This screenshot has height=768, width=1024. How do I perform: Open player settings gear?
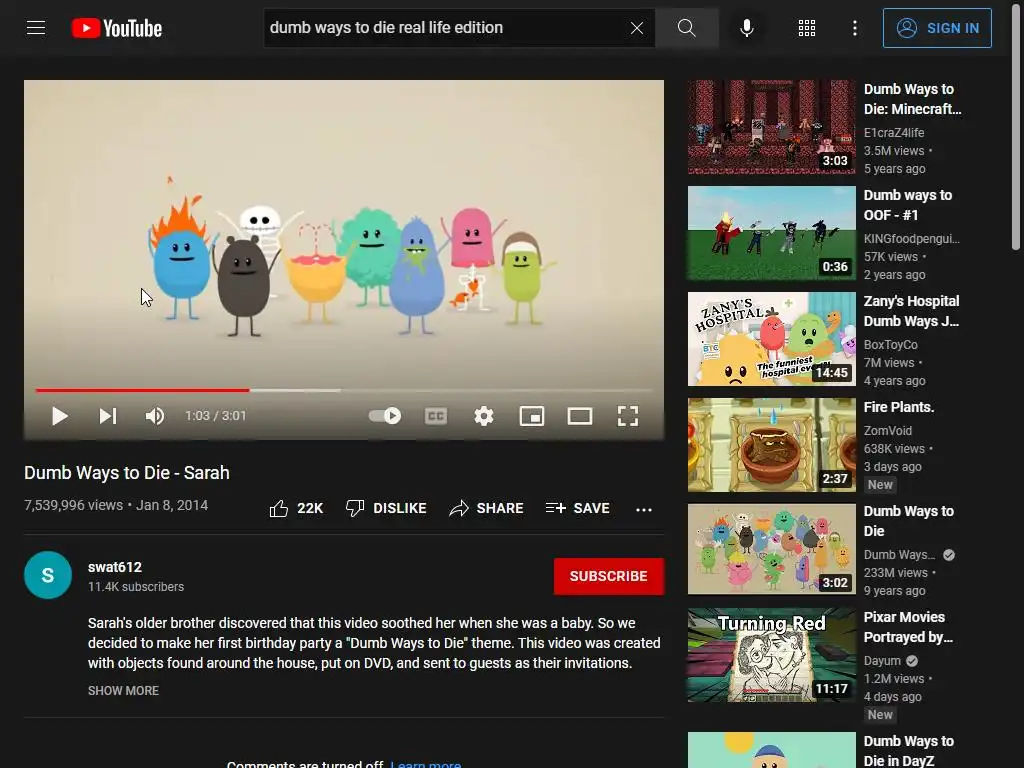(x=483, y=416)
